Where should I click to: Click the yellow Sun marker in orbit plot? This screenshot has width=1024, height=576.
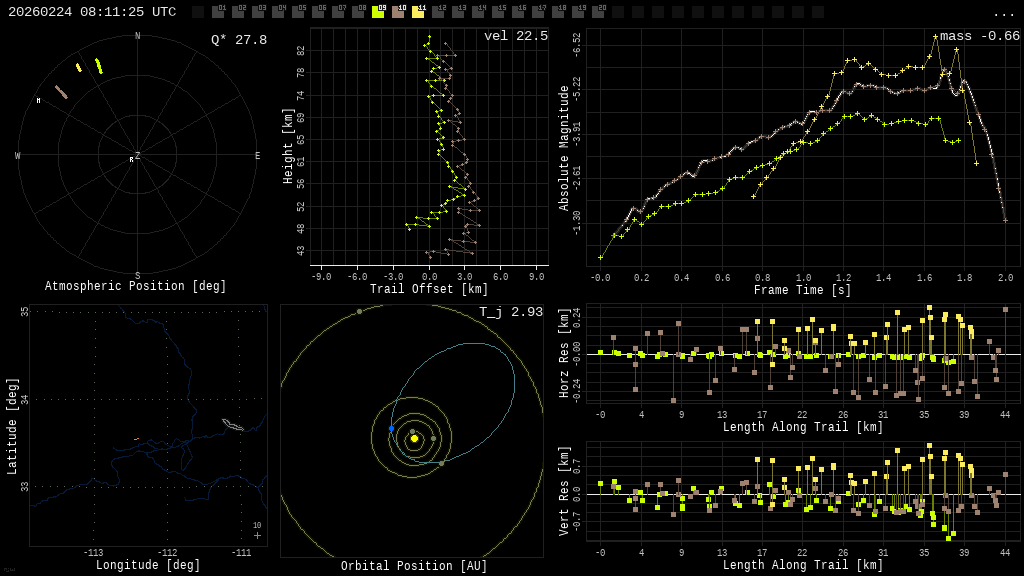[414, 438]
